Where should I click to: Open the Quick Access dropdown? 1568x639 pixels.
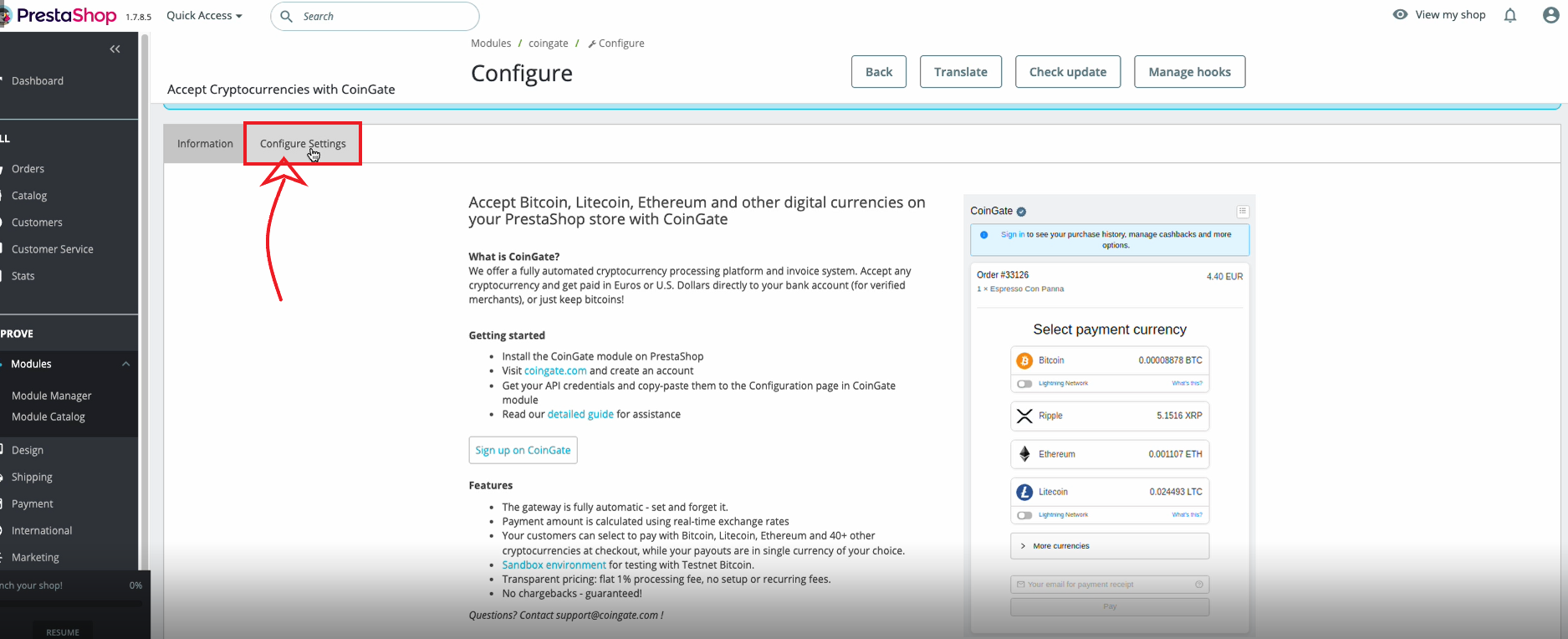(204, 16)
